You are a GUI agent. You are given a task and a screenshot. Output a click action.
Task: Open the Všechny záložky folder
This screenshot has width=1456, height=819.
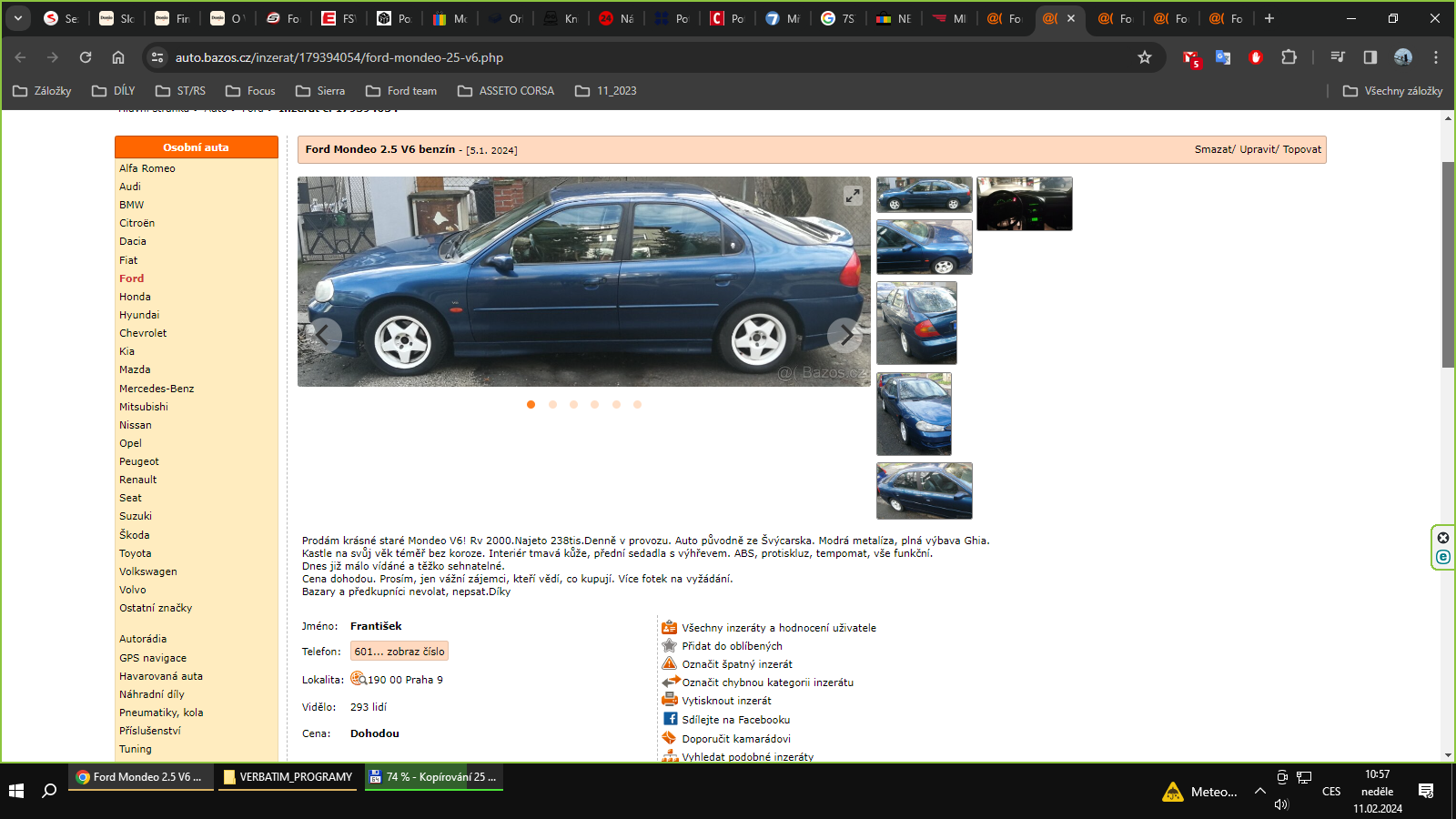coord(1393,91)
